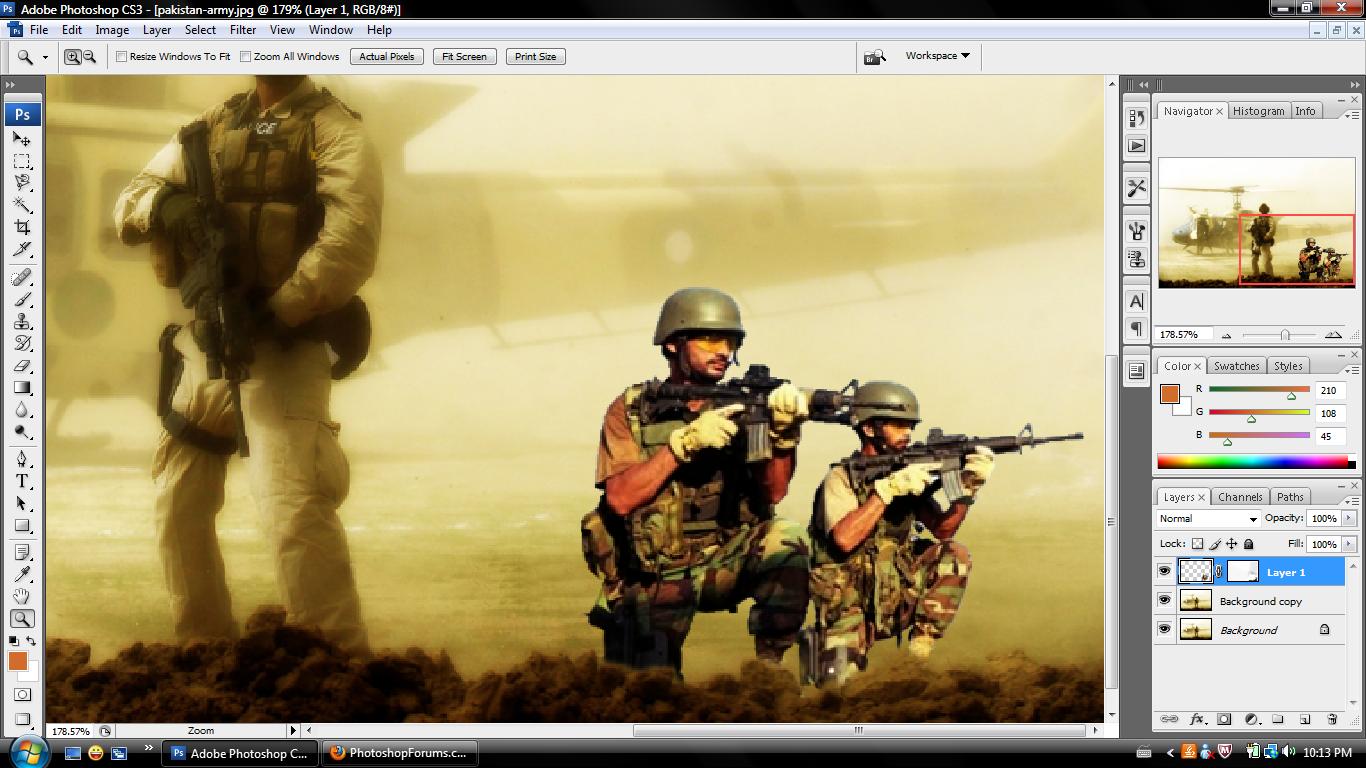The image size is (1366, 768).
Task: Click the Fit Screen button
Action: coord(464,57)
